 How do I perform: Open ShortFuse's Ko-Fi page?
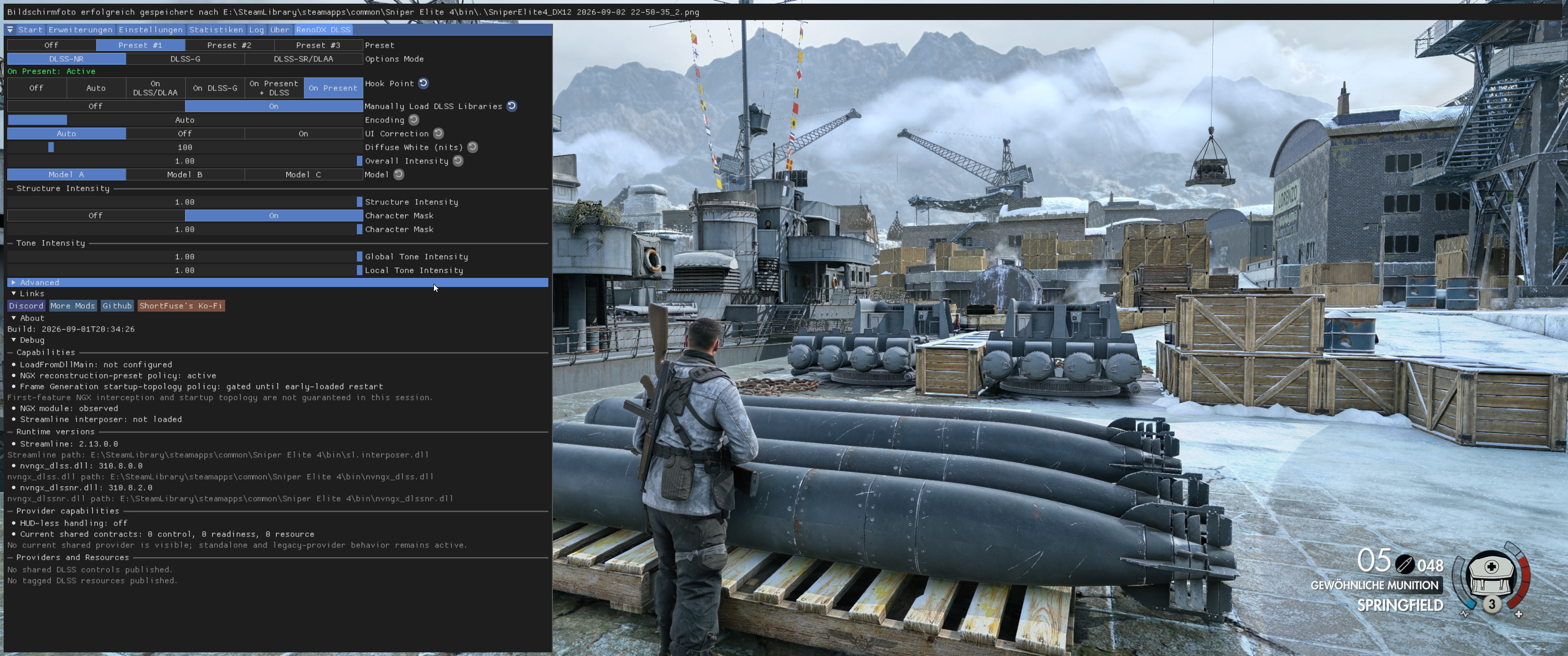coord(181,306)
